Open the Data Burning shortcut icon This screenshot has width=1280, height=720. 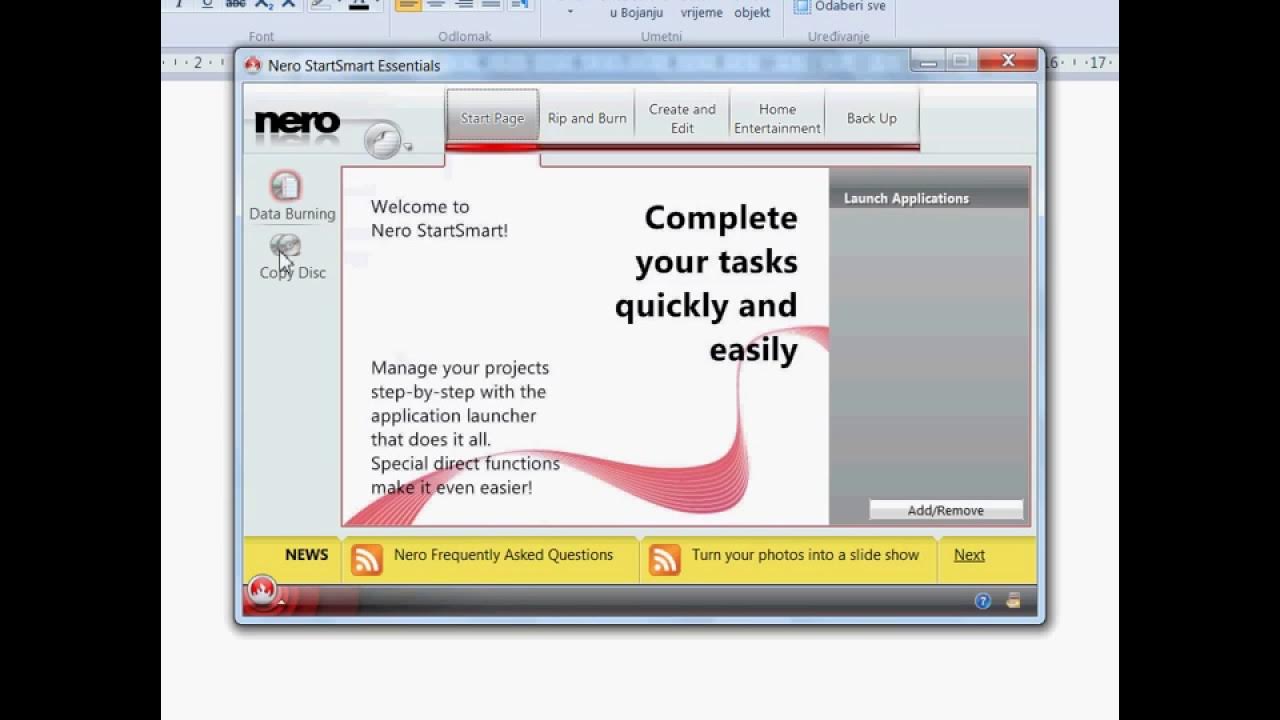tap(286, 185)
